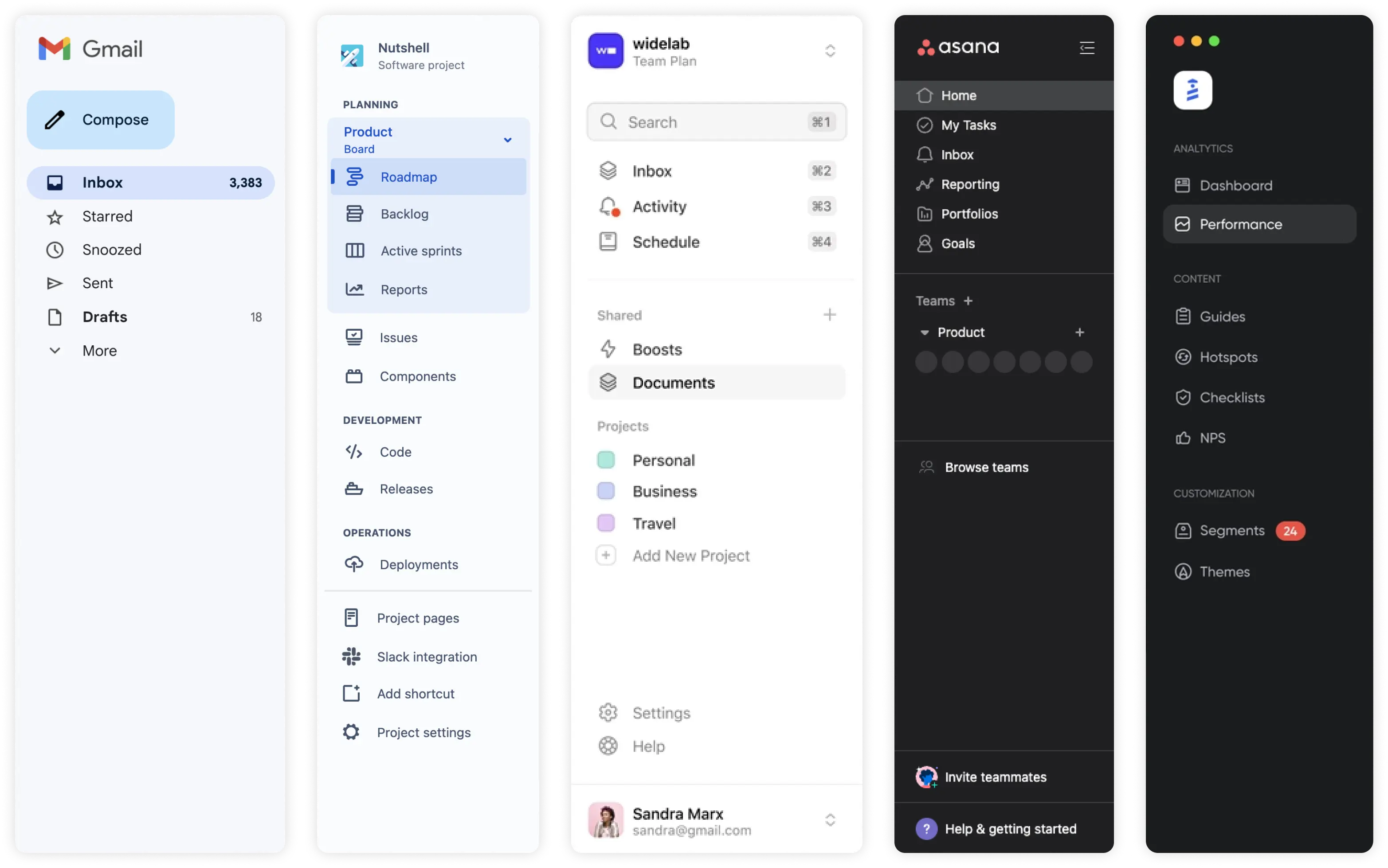Click Add New Project in Widelab

[x=691, y=555]
